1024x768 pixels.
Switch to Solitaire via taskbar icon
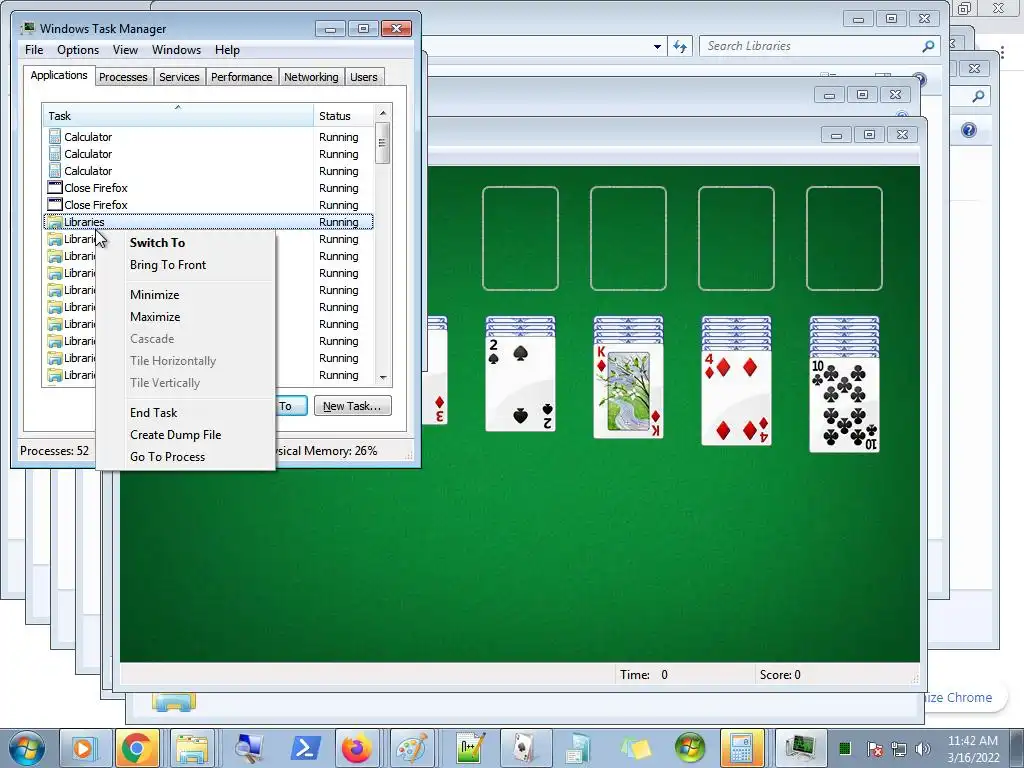[x=525, y=748]
